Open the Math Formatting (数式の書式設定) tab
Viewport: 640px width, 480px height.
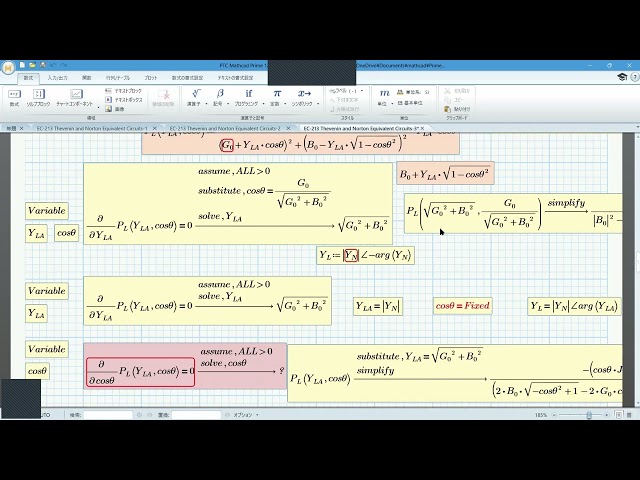click(x=187, y=78)
